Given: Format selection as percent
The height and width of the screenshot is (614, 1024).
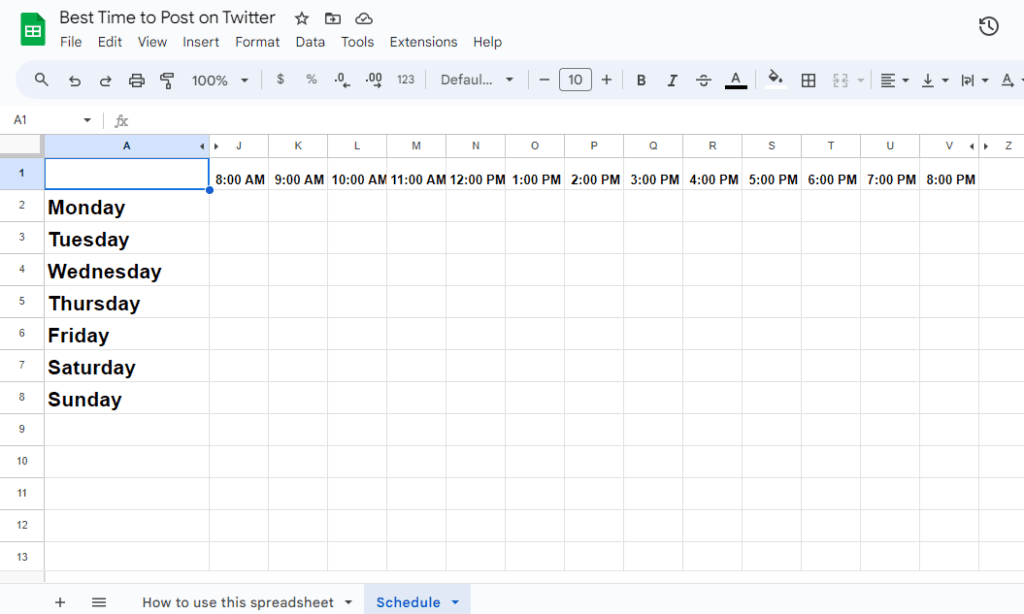Looking at the screenshot, I should (311, 79).
